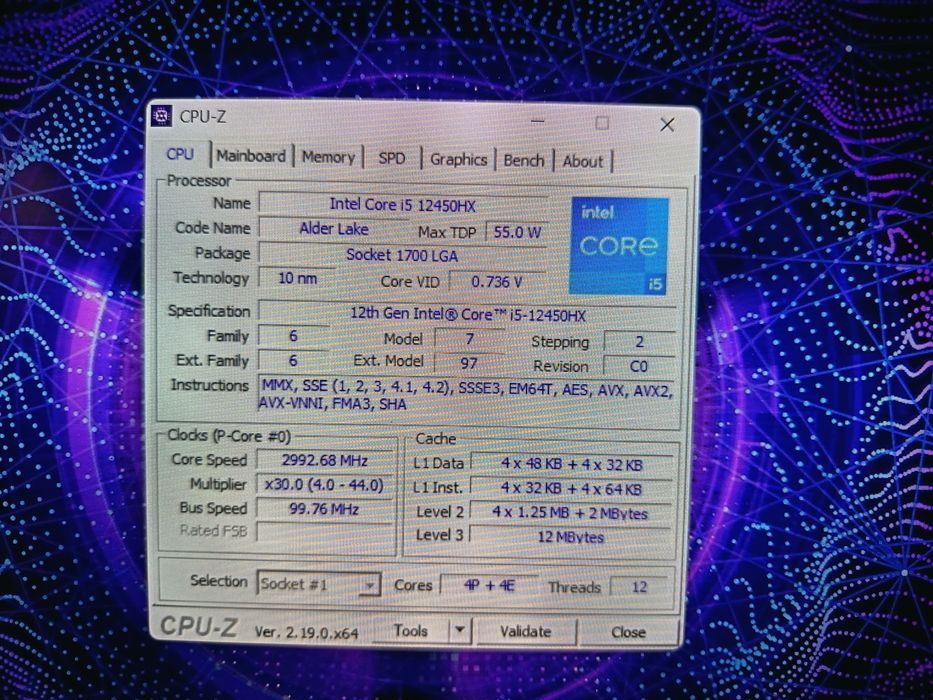Click the version text Ver. 2.19.0.x64

point(306,632)
